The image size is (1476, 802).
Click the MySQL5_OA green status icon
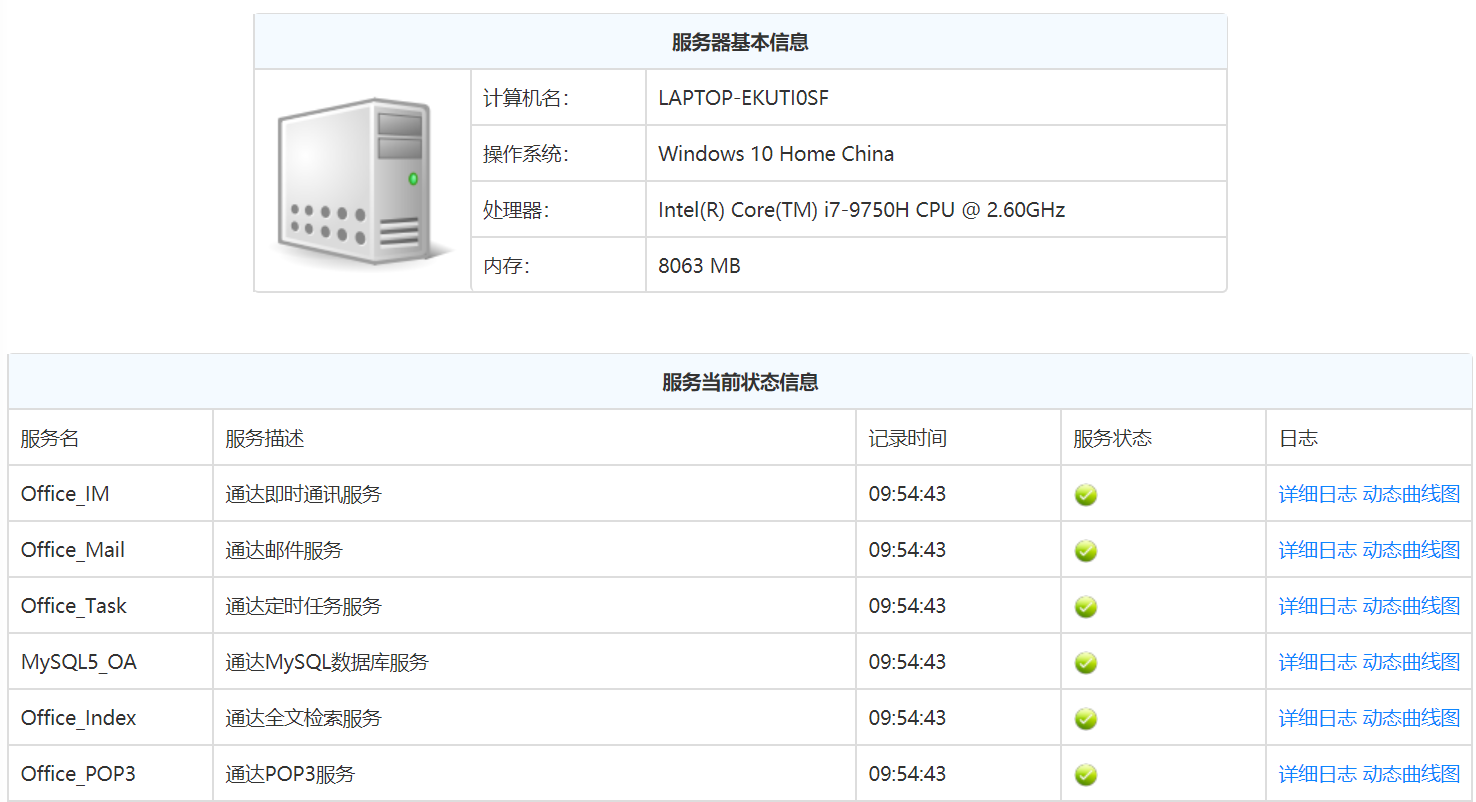tap(1085, 663)
